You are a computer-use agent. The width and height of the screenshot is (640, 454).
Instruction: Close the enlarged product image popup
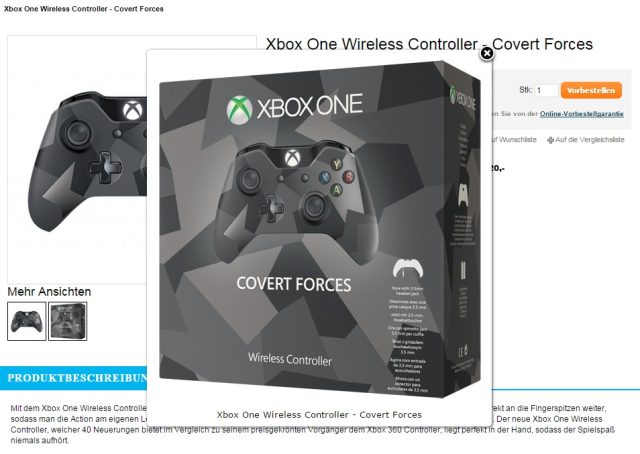pos(487,53)
